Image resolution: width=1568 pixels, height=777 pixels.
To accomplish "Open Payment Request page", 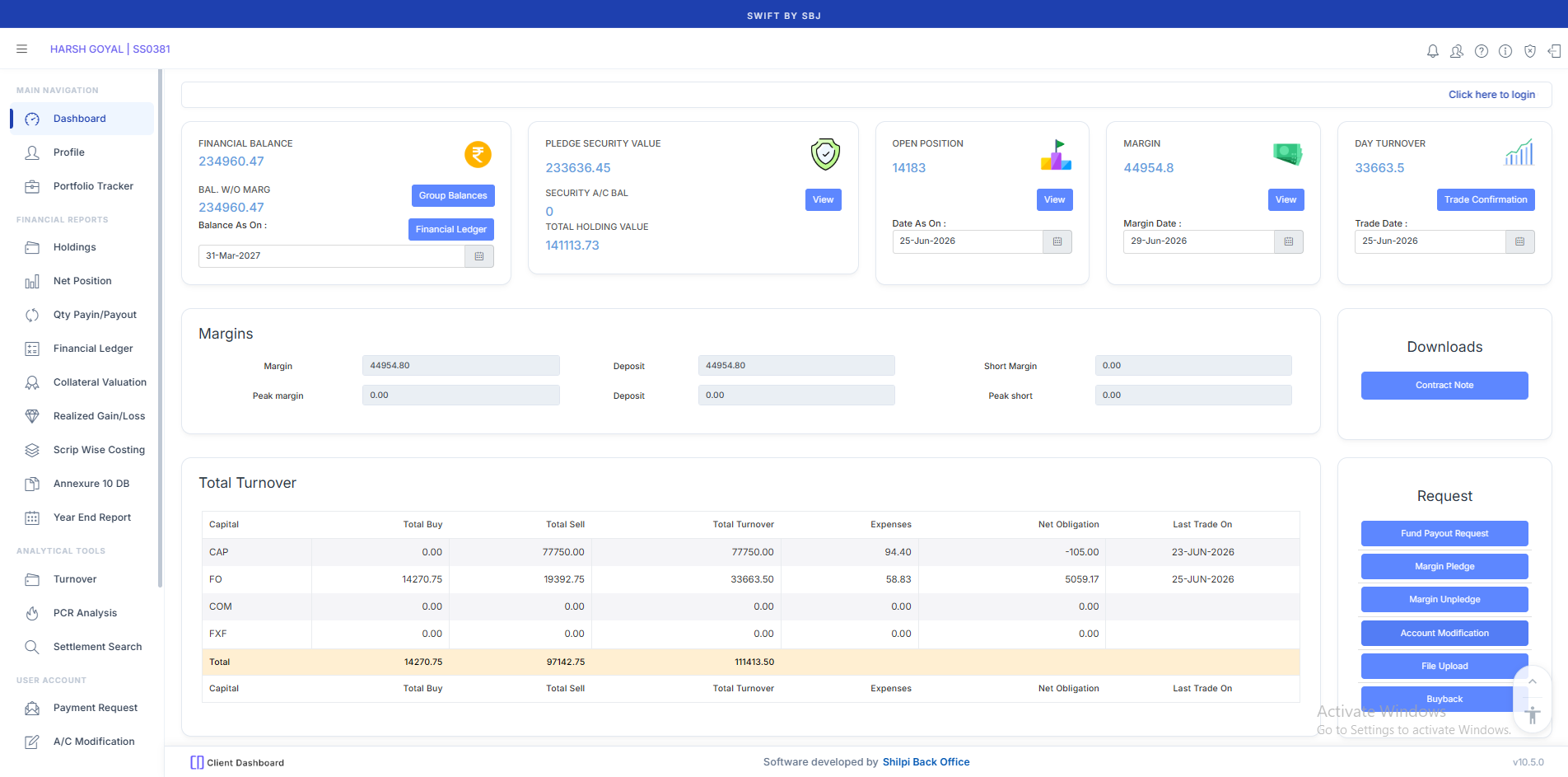I will (82, 708).
